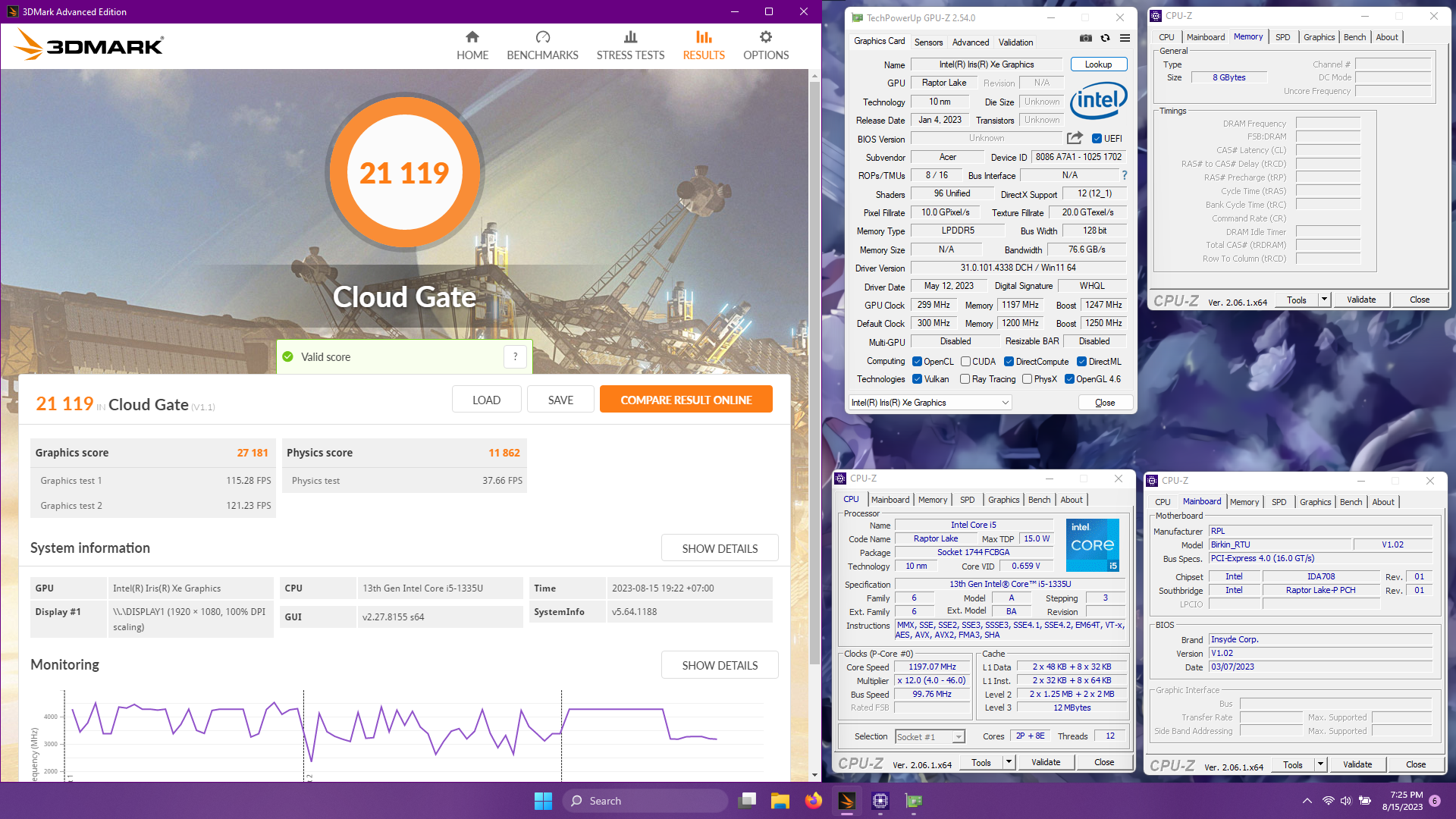
Task: Switch to Sensors tab in GPU-Z
Action: 928,42
